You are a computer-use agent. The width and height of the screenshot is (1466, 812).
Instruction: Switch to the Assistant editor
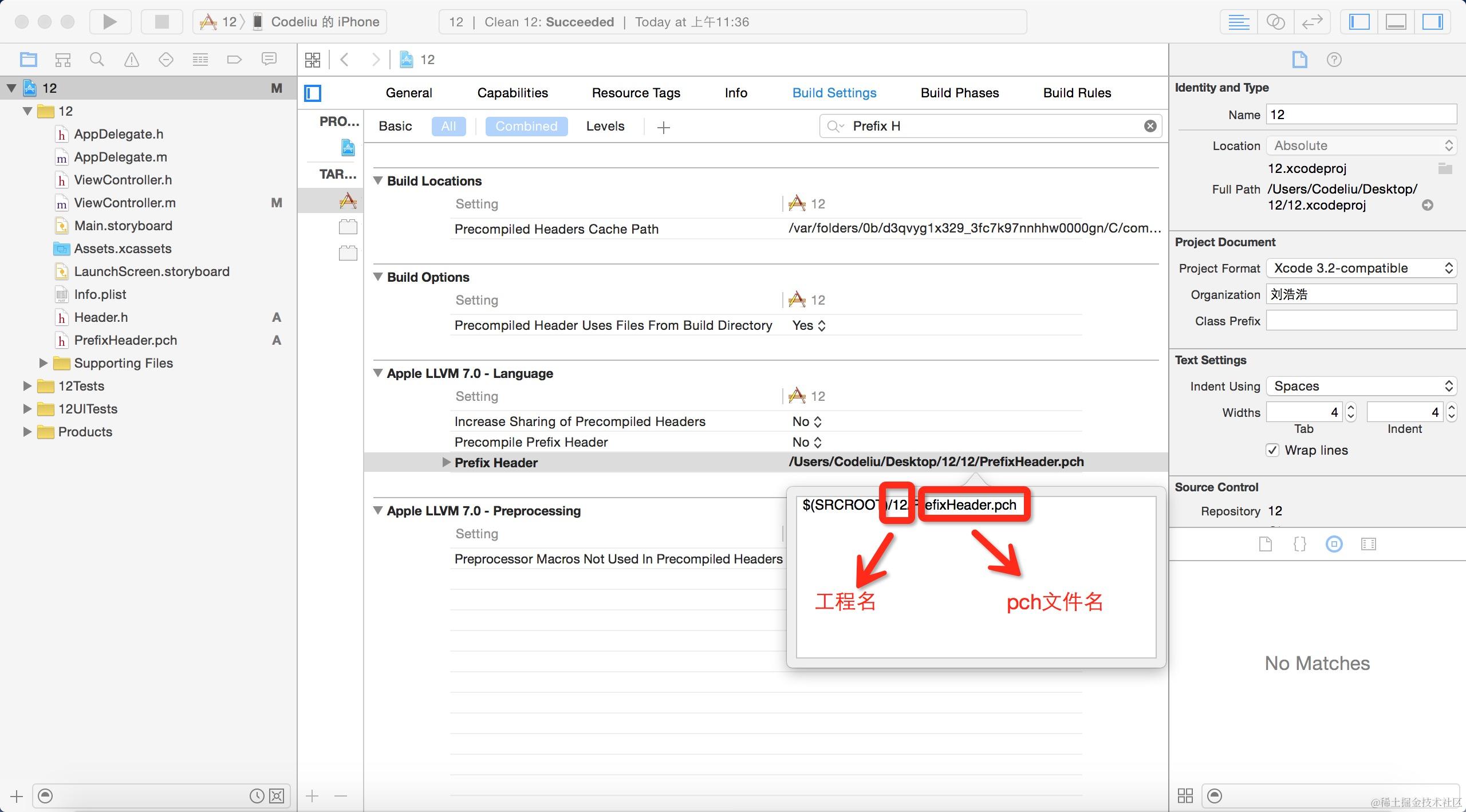pyautogui.click(x=1275, y=22)
